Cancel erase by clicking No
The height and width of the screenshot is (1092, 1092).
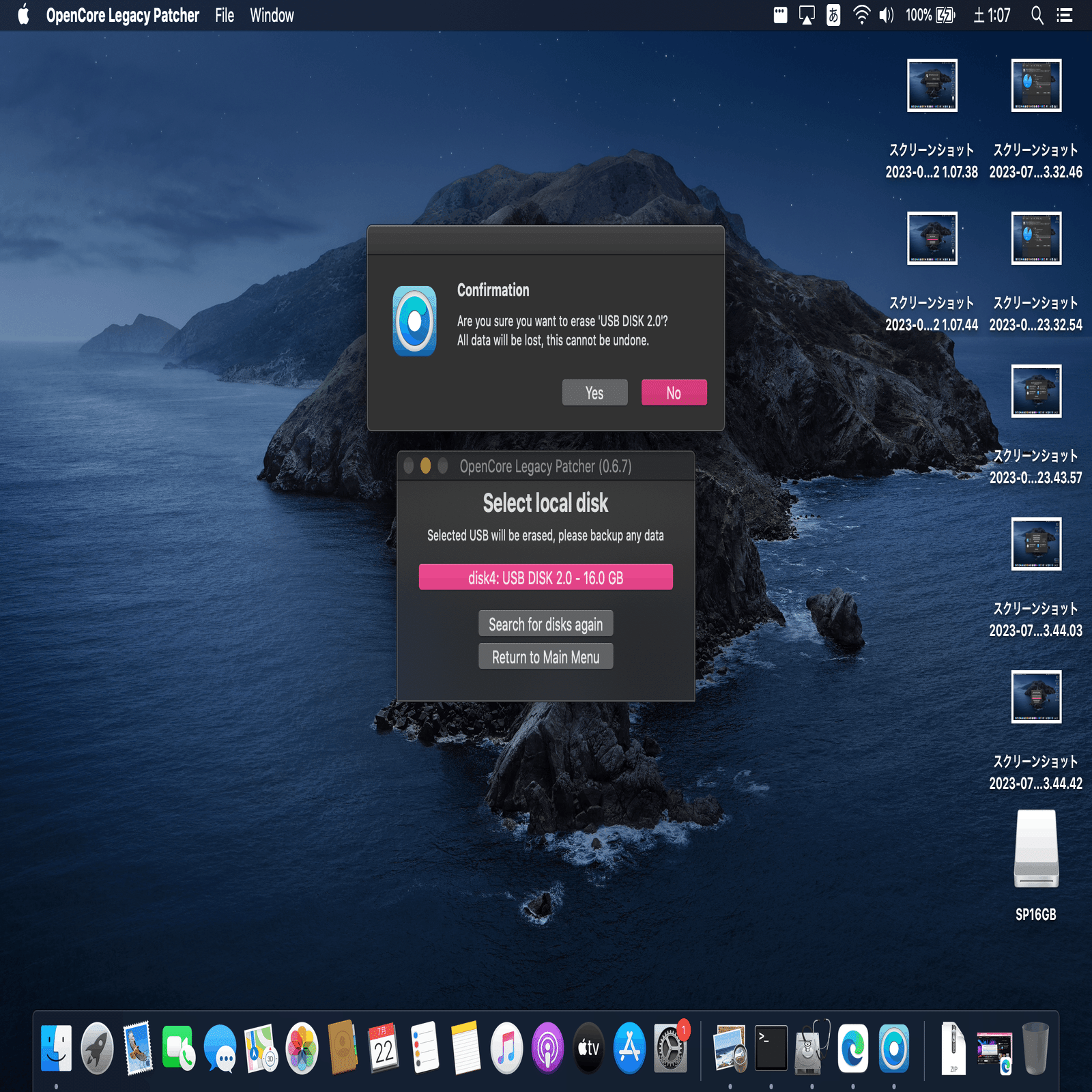tap(674, 392)
